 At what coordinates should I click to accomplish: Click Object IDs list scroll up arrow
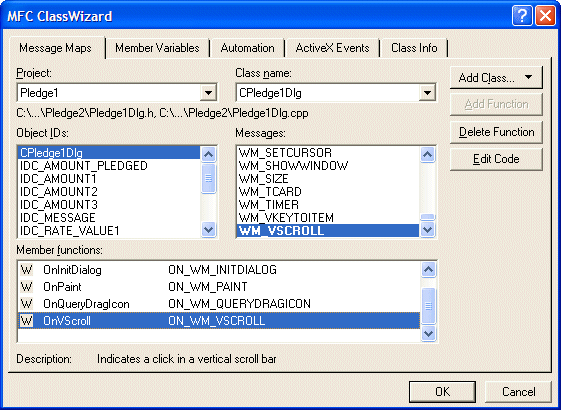click(208, 154)
